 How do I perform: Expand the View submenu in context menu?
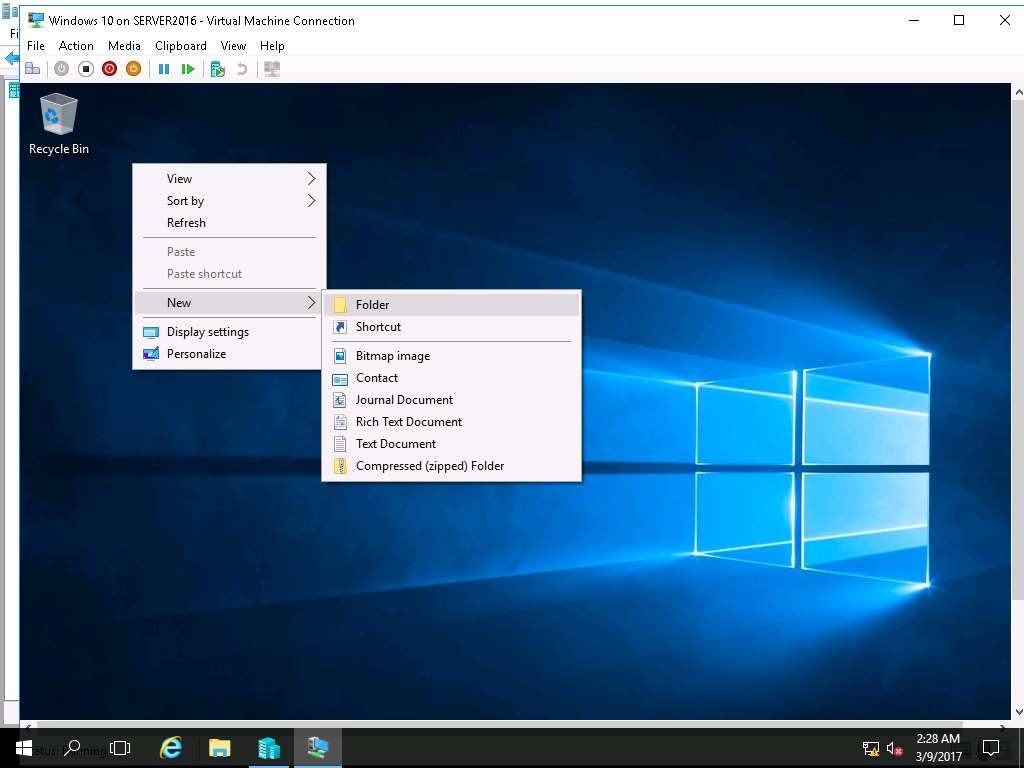coord(229,178)
